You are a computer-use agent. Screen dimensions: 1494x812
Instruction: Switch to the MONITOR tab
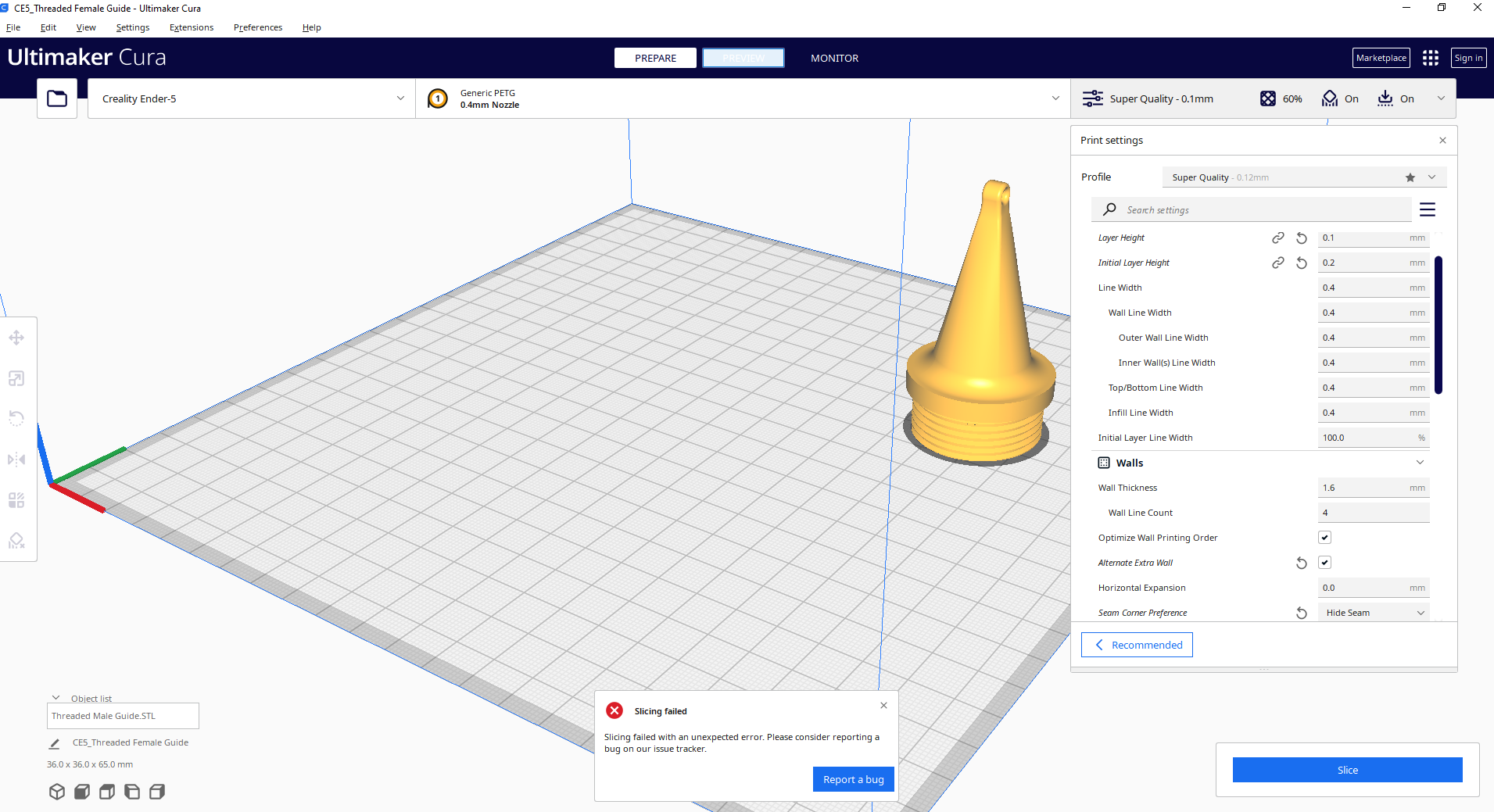(x=834, y=58)
